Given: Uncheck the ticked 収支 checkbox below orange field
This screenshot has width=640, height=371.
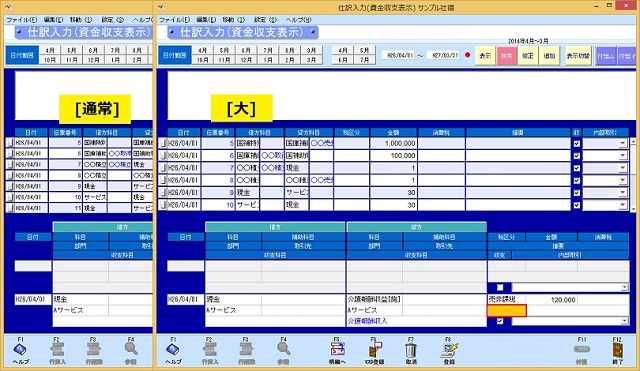Looking at the screenshot, I should pyautogui.click(x=500, y=321).
